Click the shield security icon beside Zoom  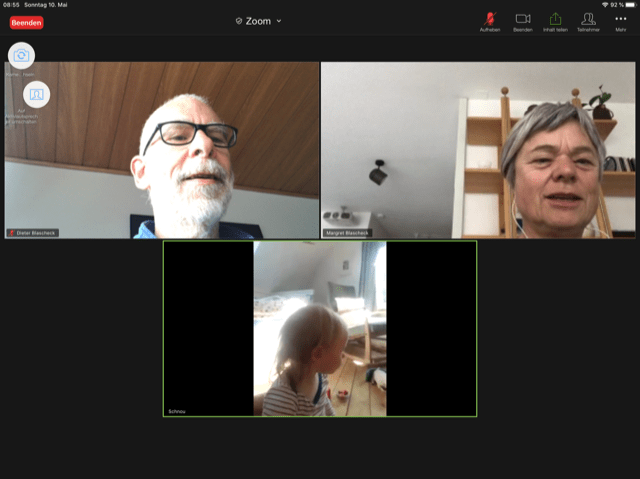pos(239,21)
